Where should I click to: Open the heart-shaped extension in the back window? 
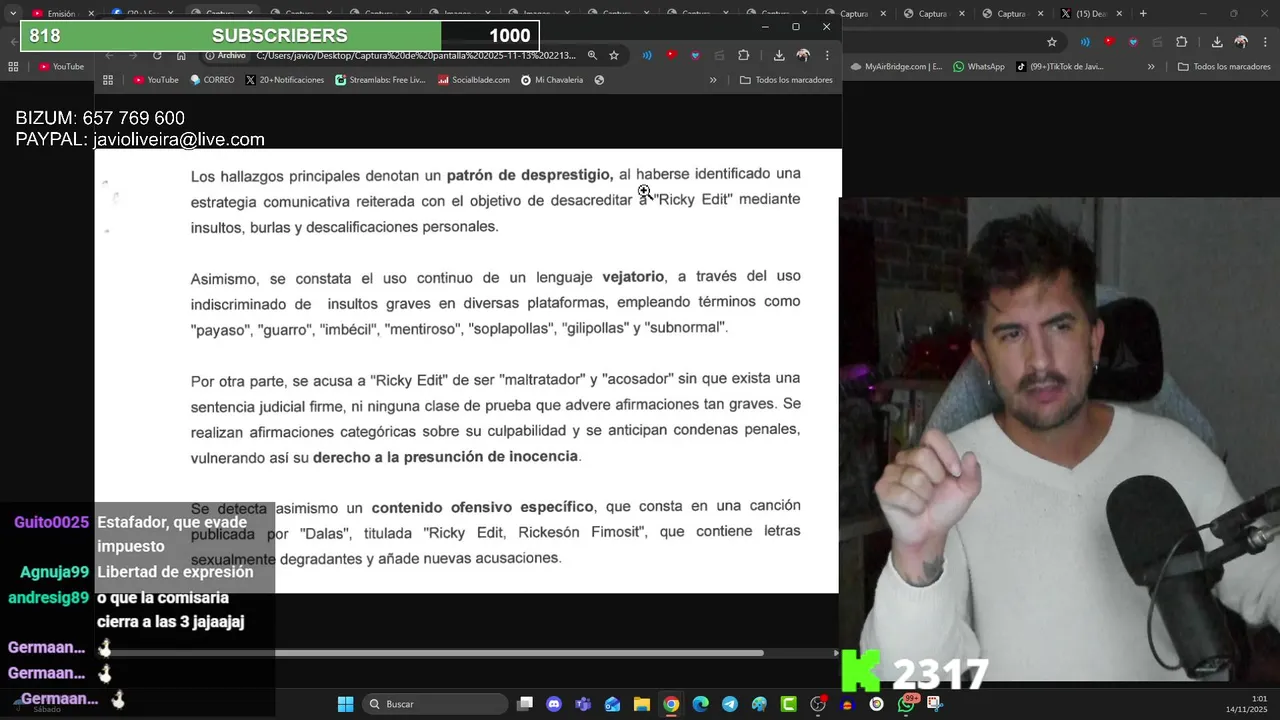[1133, 42]
